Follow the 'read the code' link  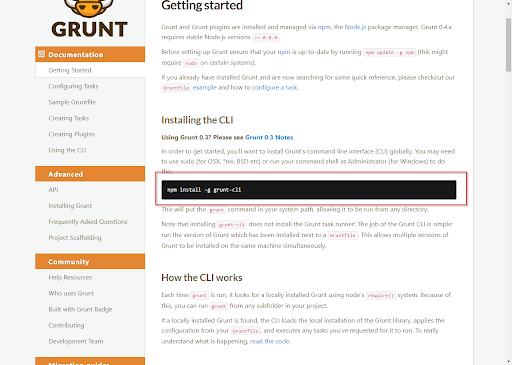[270, 341]
